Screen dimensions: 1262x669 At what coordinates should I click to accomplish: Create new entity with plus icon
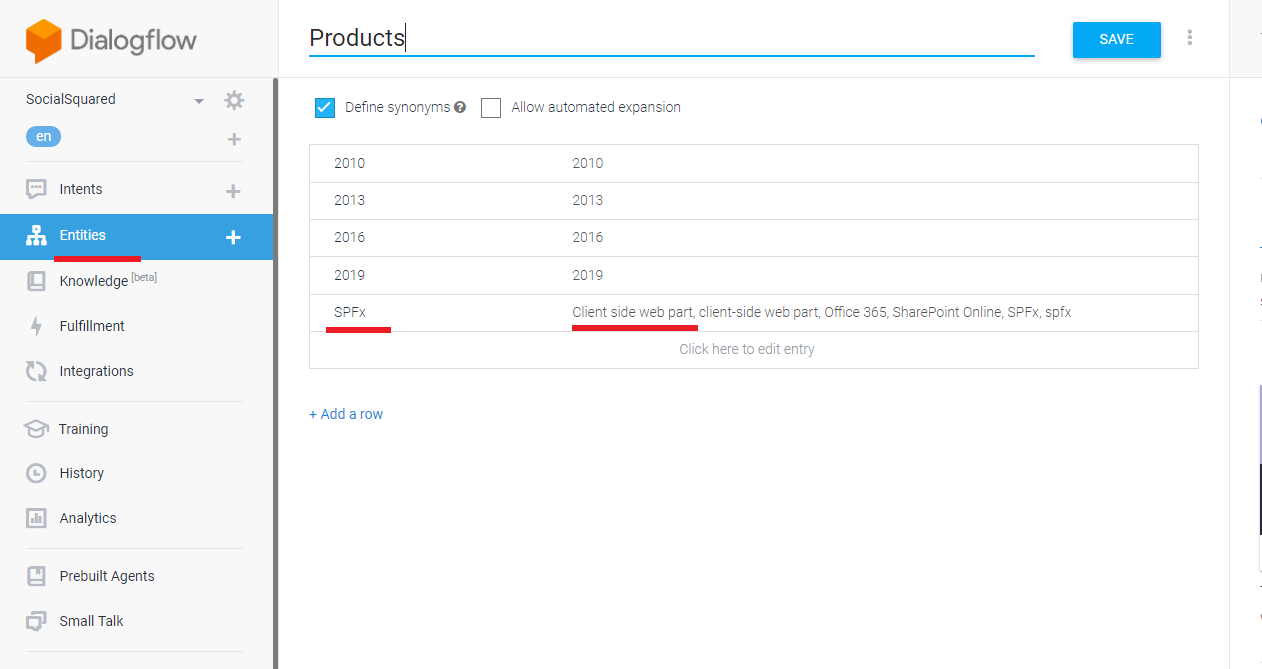tap(233, 237)
